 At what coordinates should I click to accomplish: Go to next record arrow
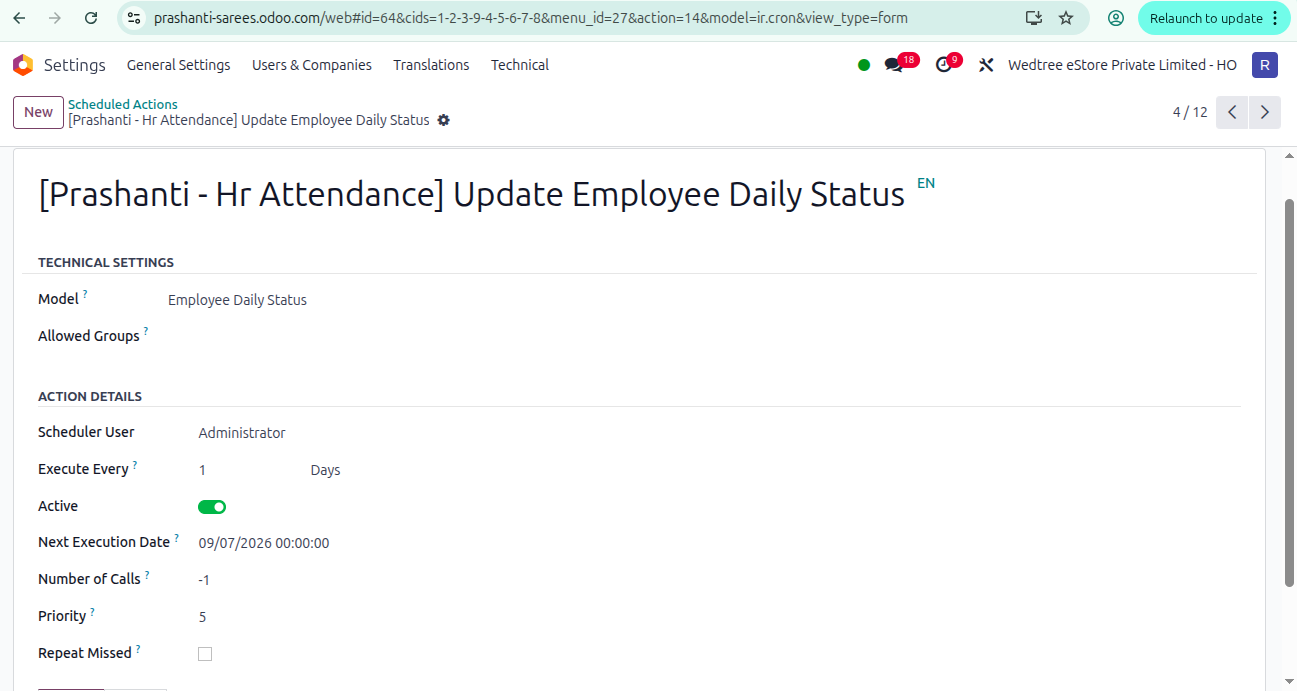pyautogui.click(x=1265, y=112)
